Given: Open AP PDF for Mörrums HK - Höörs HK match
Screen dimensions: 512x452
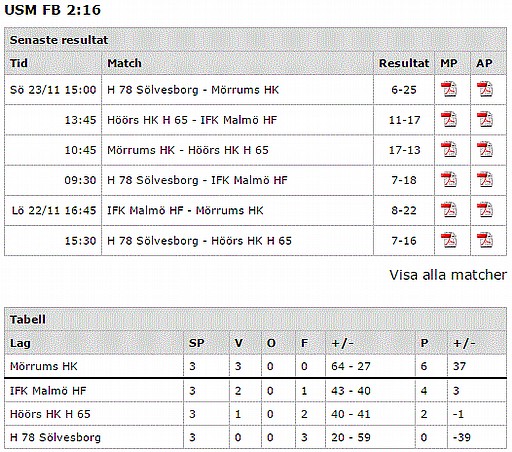Looking at the screenshot, I should point(485,150).
